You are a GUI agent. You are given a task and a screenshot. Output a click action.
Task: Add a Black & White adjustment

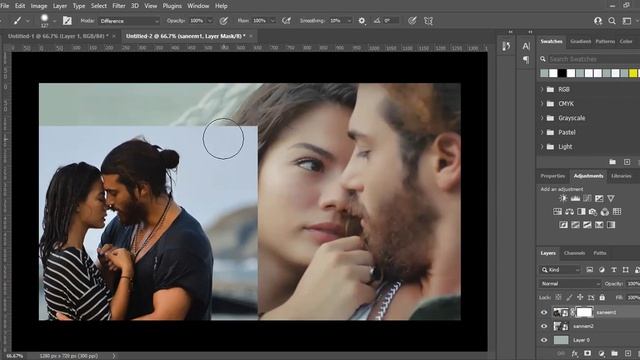coord(581,211)
